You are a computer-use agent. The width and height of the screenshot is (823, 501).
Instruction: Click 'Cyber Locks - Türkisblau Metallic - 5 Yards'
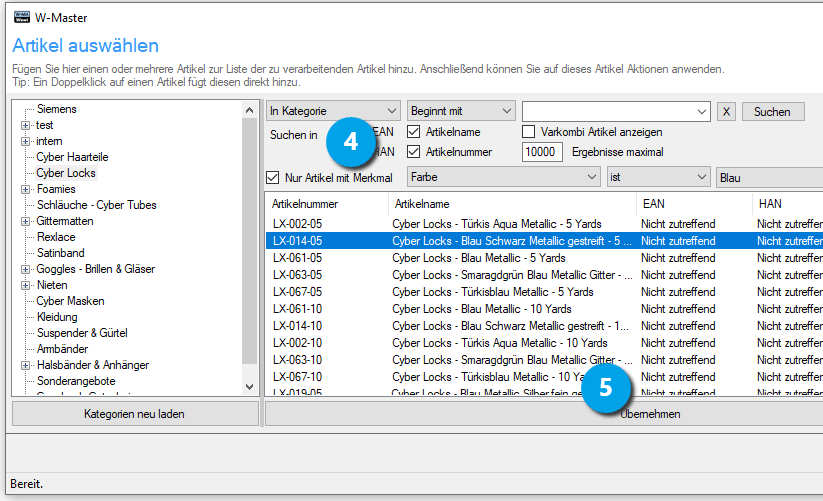(493, 292)
